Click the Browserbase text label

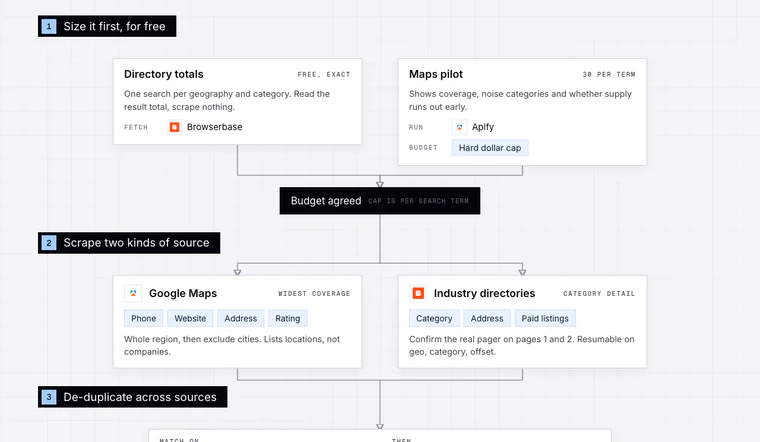click(215, 127)
